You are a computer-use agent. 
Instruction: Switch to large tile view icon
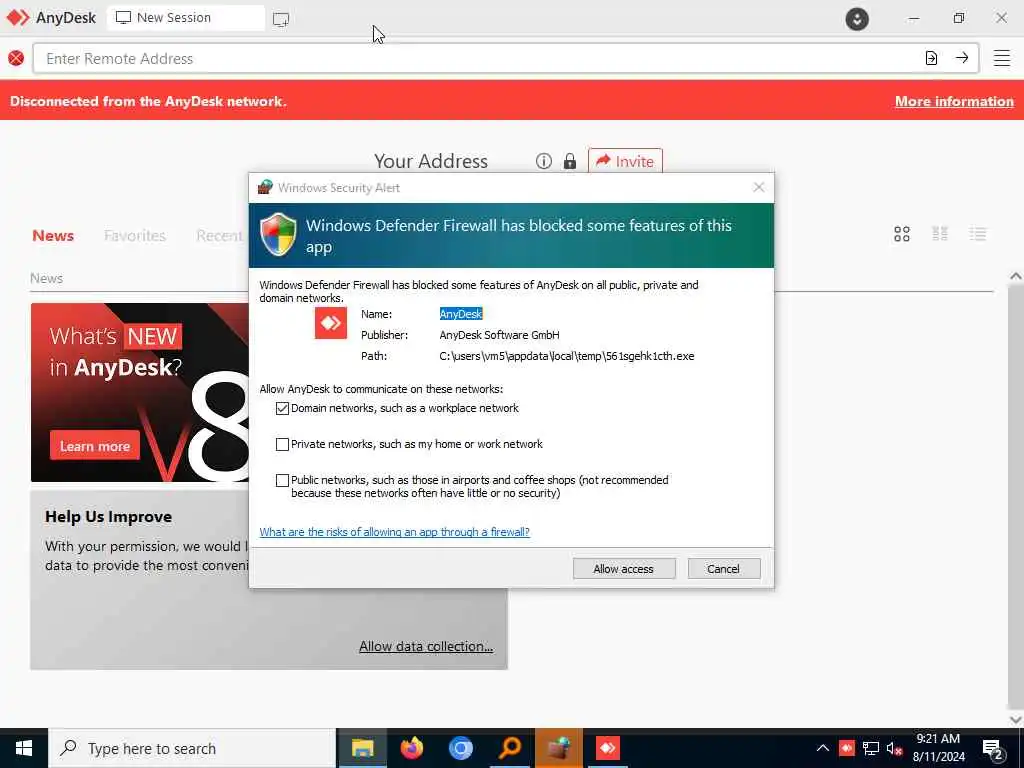coord(902,234)
